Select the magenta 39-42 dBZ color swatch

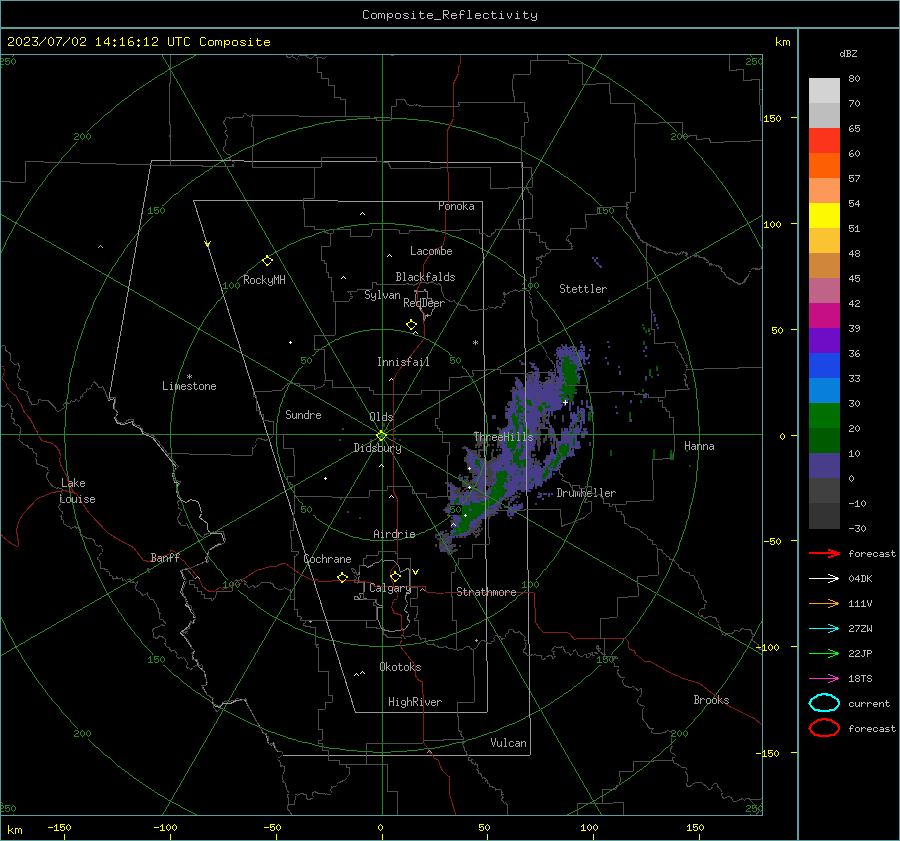pos(824,316)
